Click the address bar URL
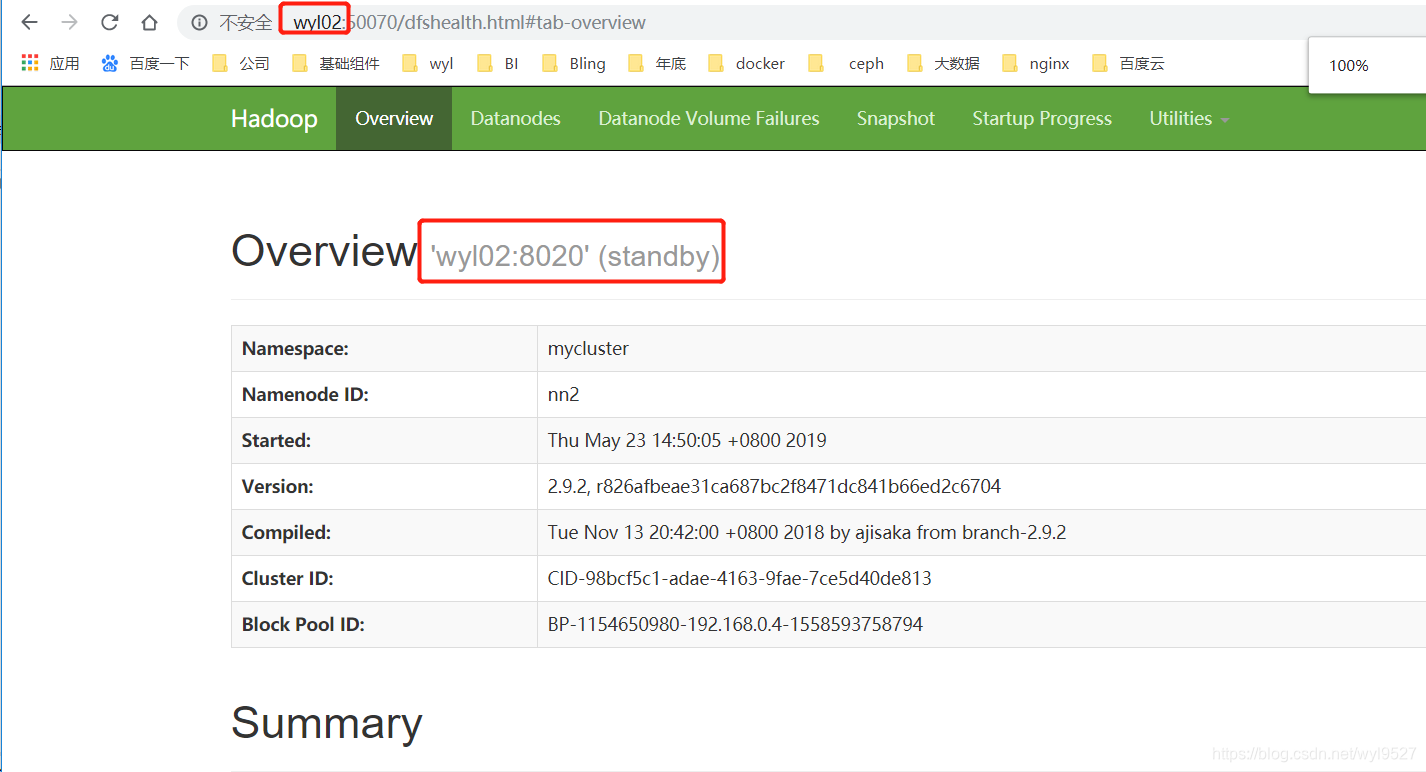The width and height of the screenshot is (1426, 772). [x=469, y=22]
